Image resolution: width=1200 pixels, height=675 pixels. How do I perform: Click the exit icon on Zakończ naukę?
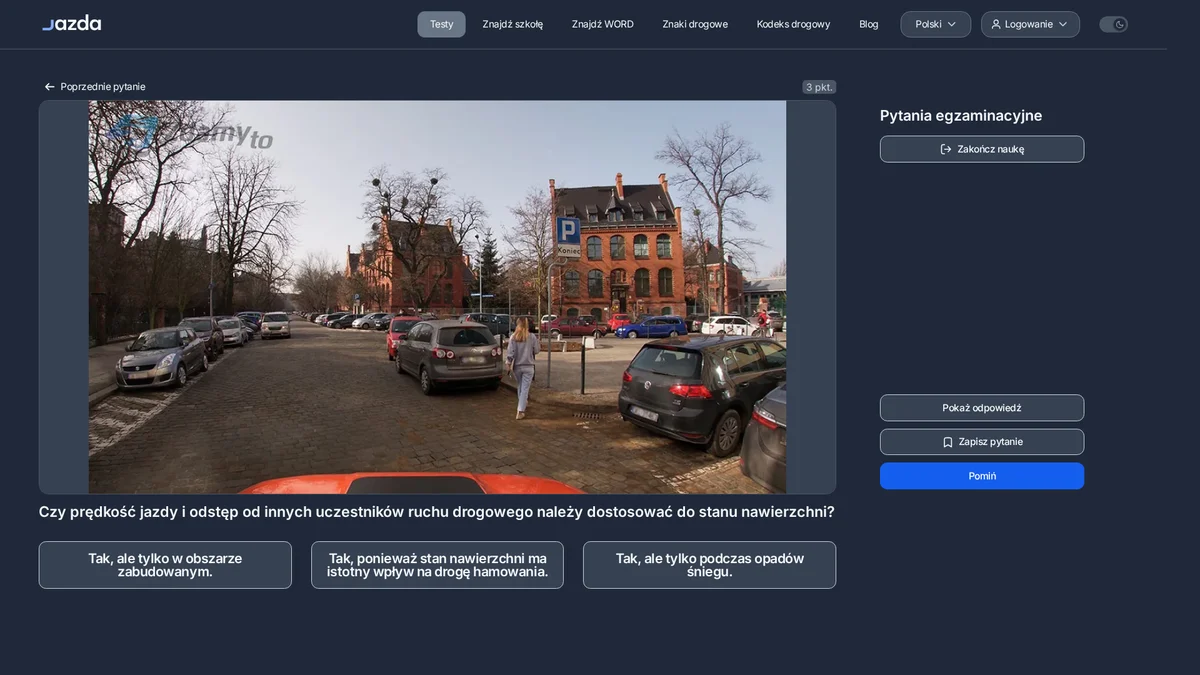[x=946, y=149]
